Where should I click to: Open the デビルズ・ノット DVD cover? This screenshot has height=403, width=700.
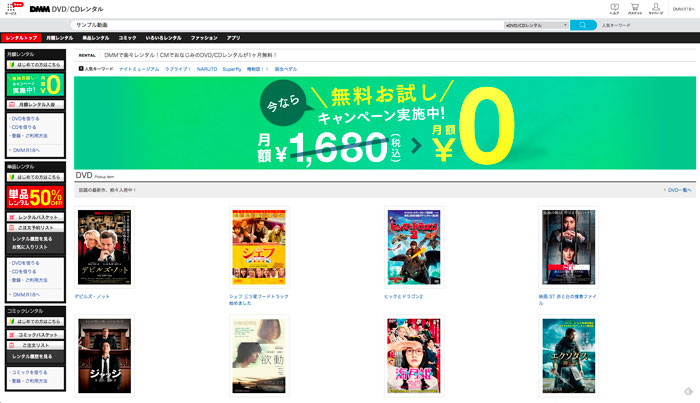pyautogui.click(x=104, y=247)
